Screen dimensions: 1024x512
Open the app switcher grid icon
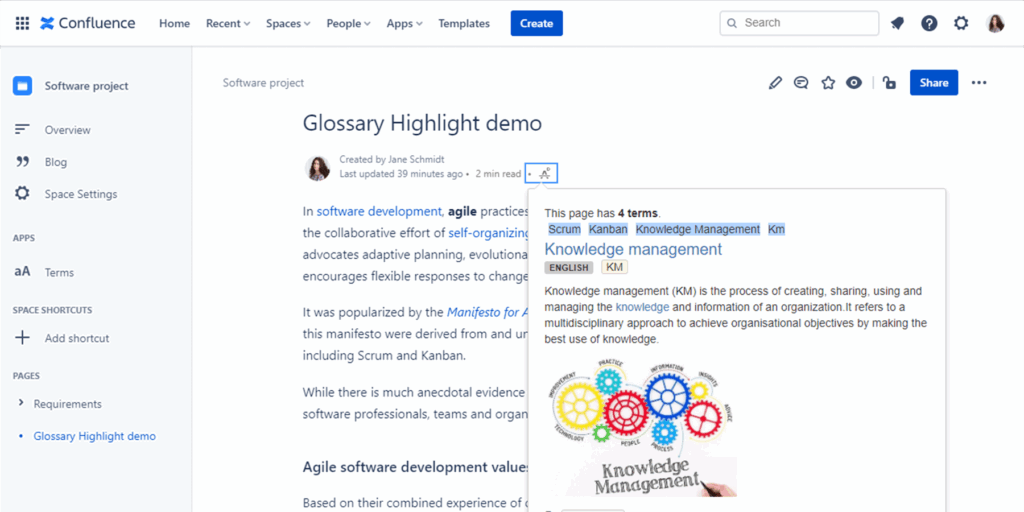click(22, 23)
